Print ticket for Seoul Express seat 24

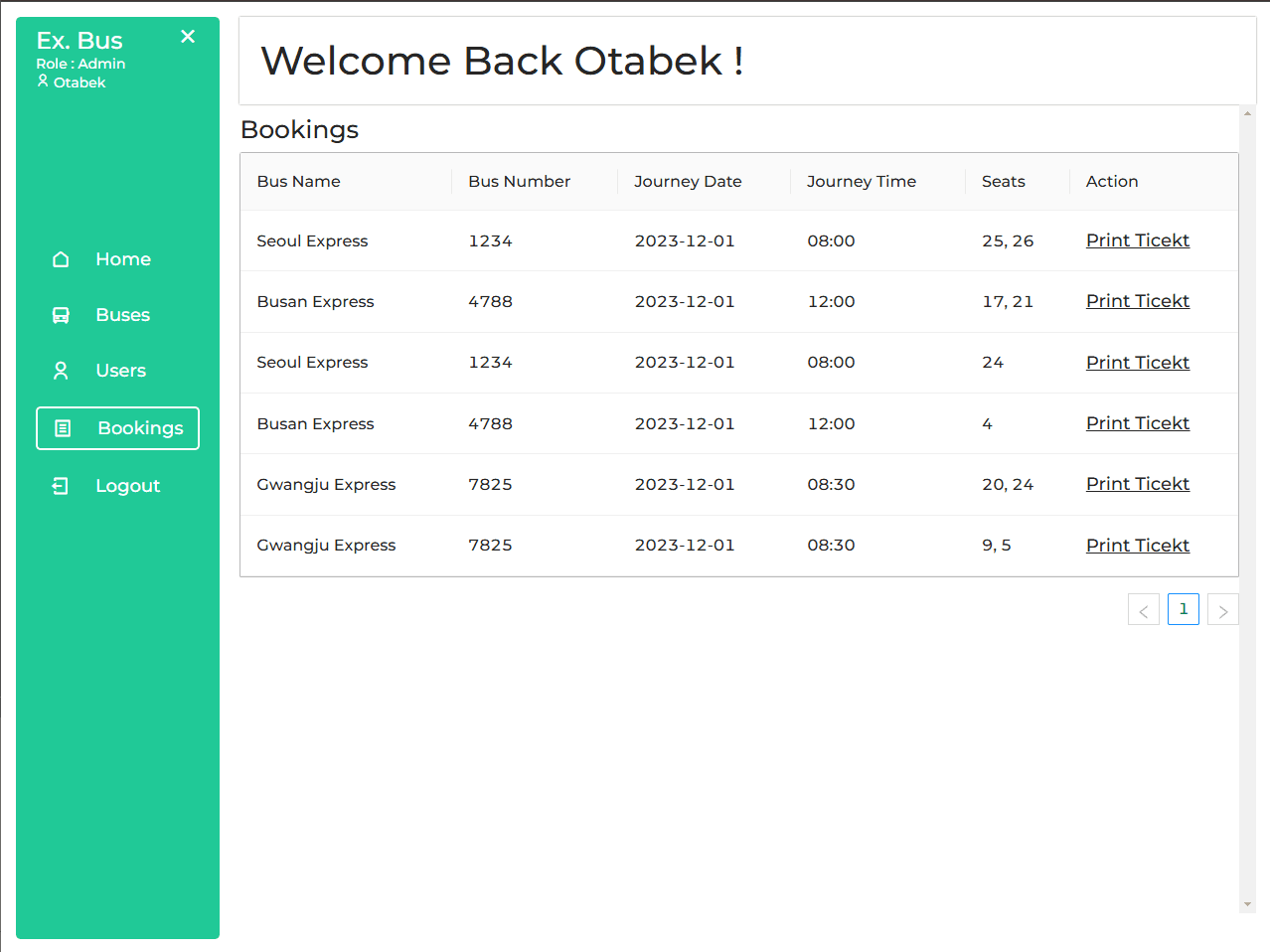[x=1137, y=363]
